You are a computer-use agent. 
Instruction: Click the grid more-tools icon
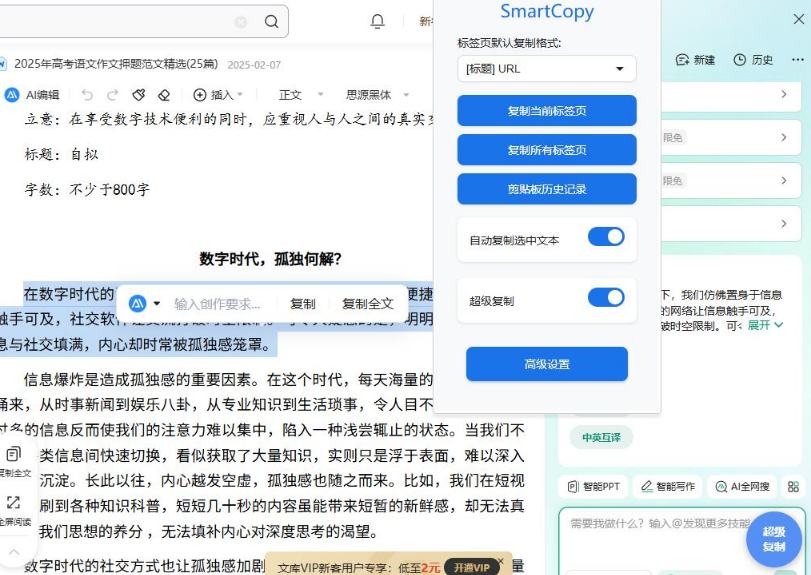tap(793, 487)
